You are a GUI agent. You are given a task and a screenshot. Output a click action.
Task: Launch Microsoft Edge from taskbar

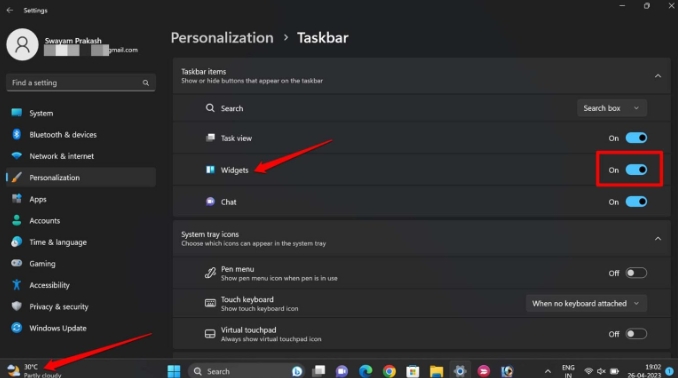(365, 371)
